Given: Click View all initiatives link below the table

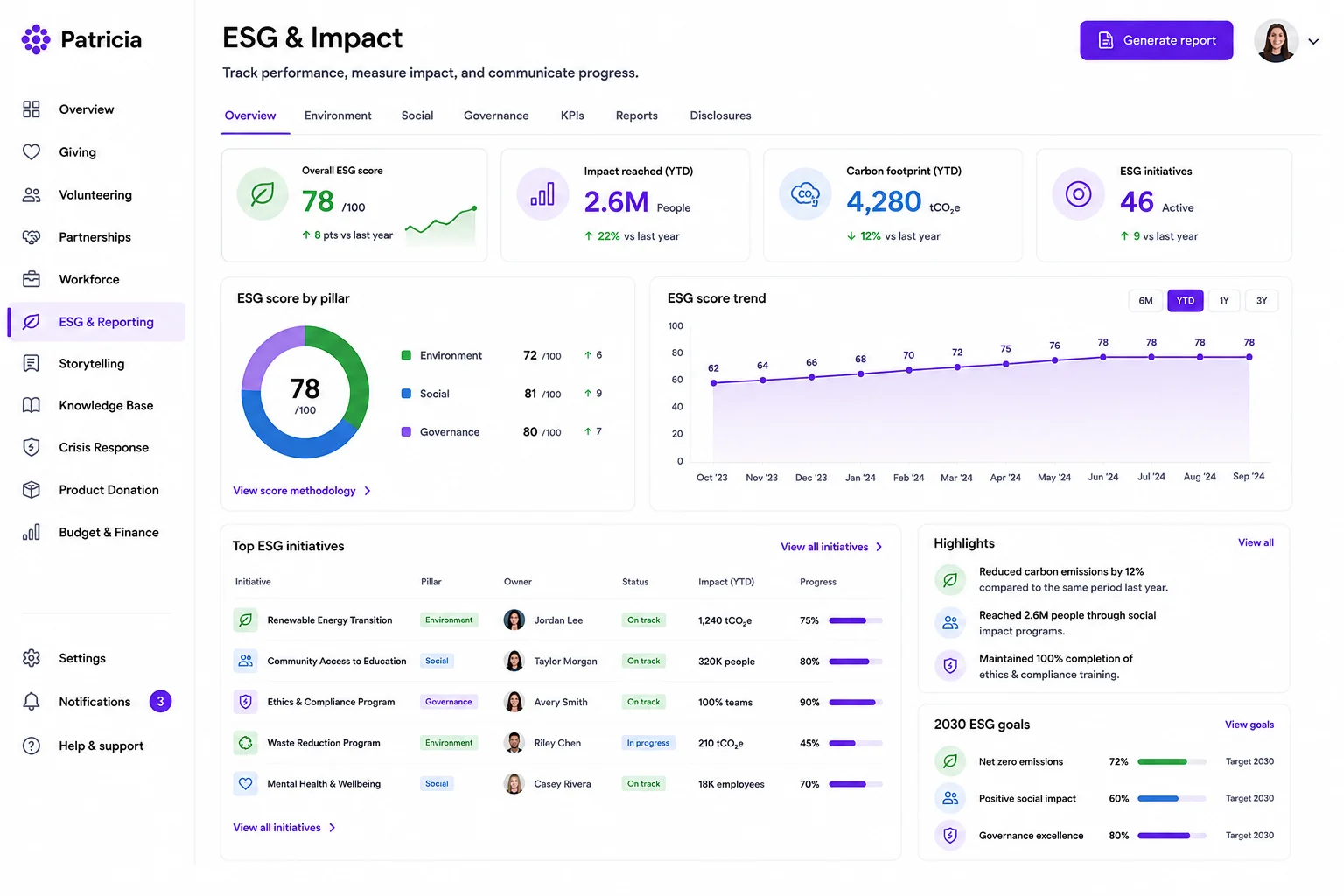Looking at the screenshot, I should 284,828.
